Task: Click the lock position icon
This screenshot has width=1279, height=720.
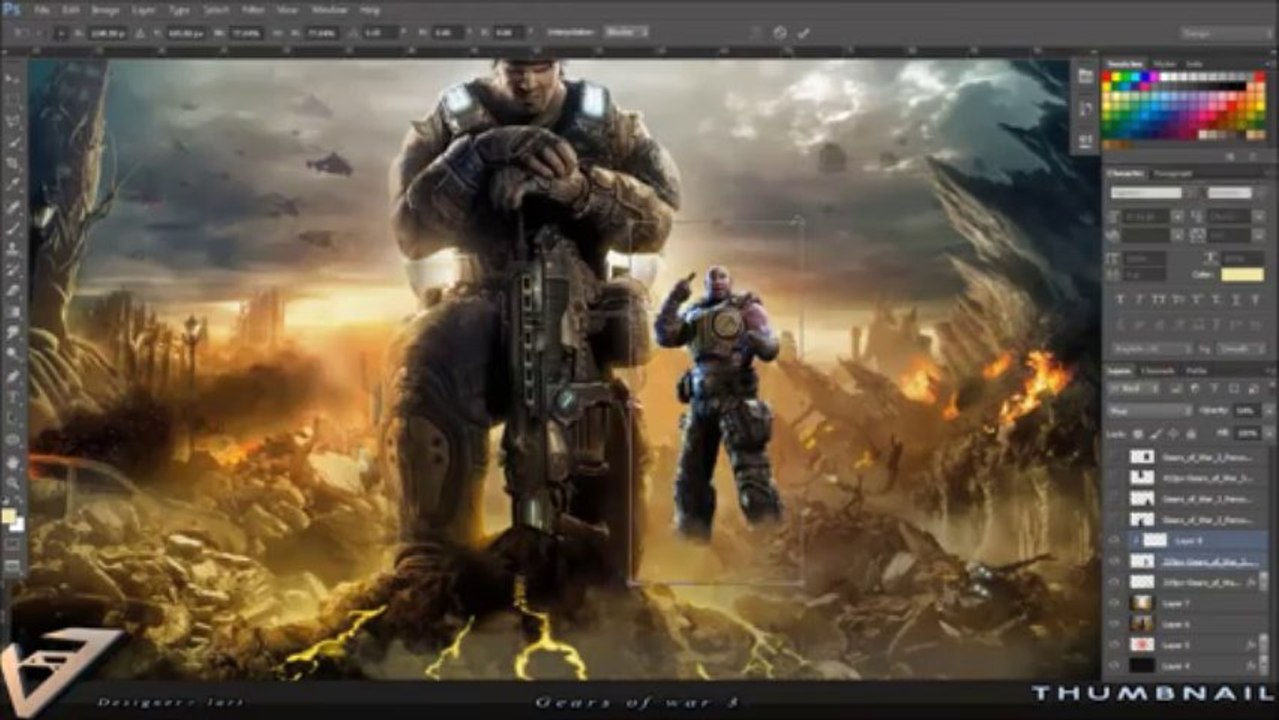Action: pyautogui.click(x=1173, y=433)
